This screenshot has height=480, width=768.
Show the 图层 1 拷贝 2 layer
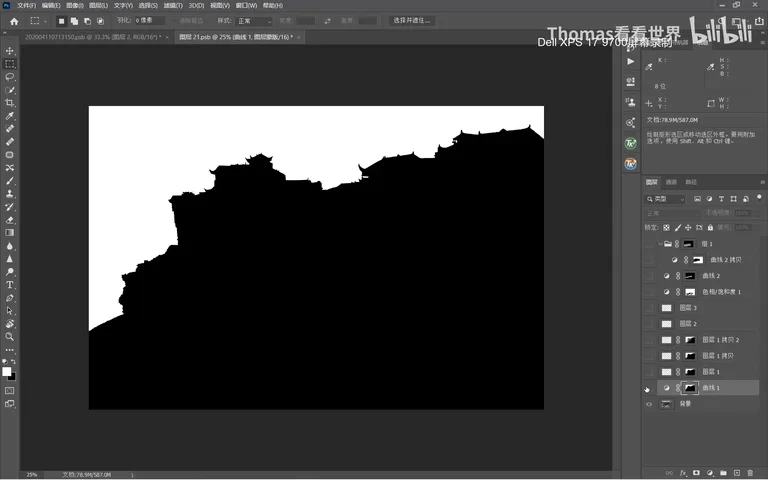tap(649, 340)
